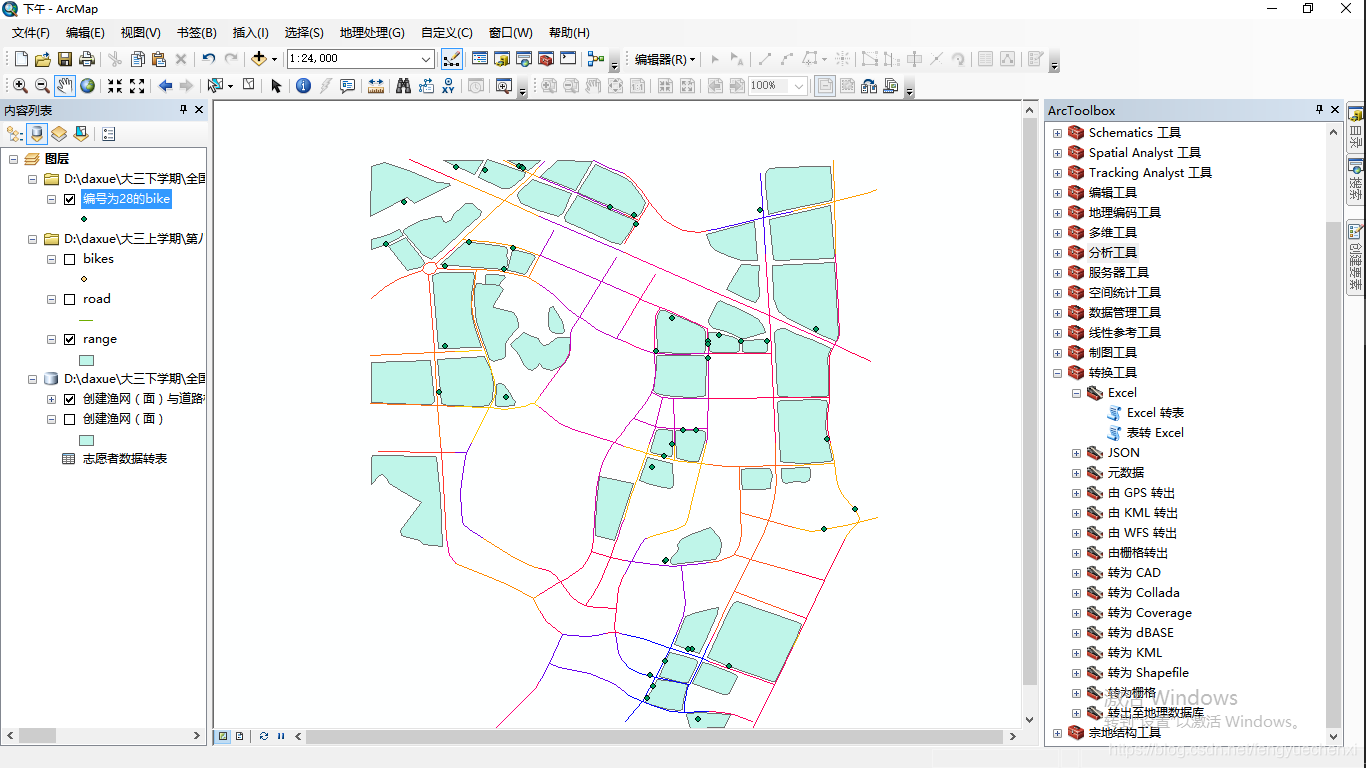Activate the Identify tool
The image size is (1366, 768).
(304, 86)
